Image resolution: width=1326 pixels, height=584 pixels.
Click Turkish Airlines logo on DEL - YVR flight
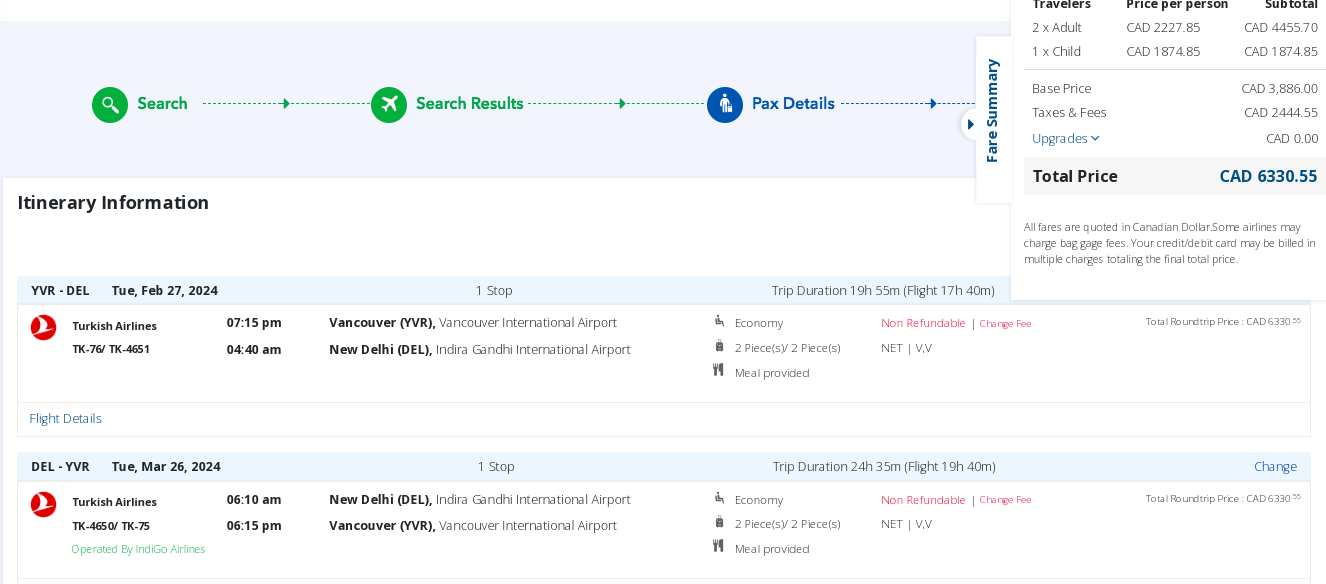[44, 504]
